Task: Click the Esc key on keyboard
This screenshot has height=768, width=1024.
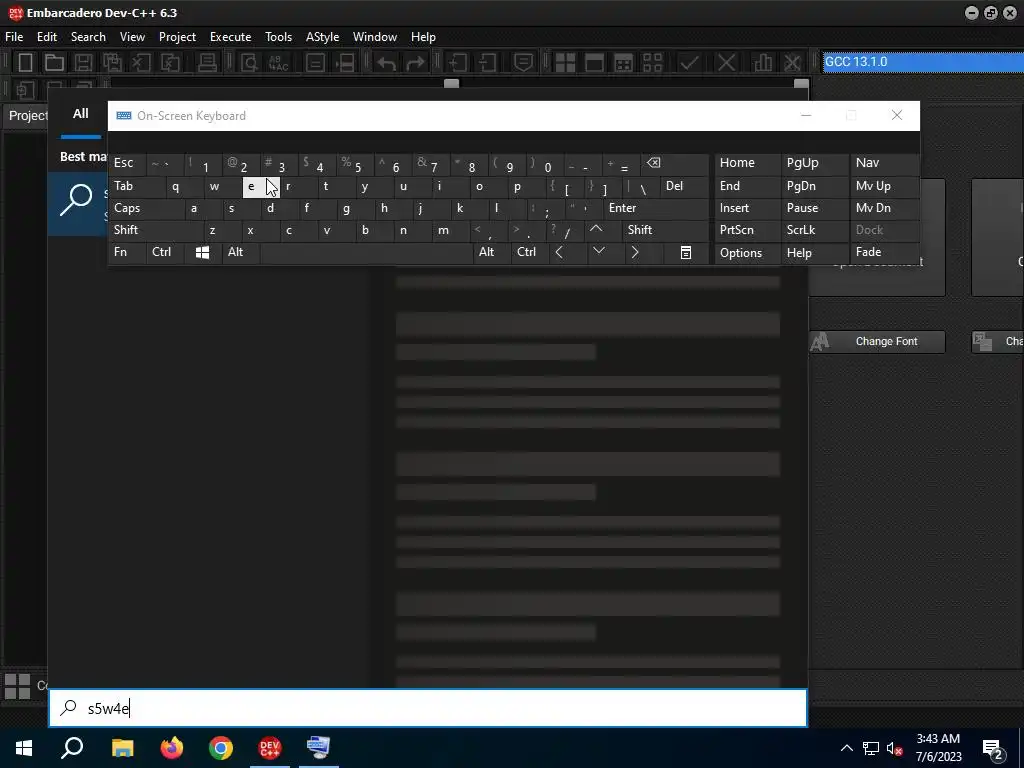Action: click(127, 163)
